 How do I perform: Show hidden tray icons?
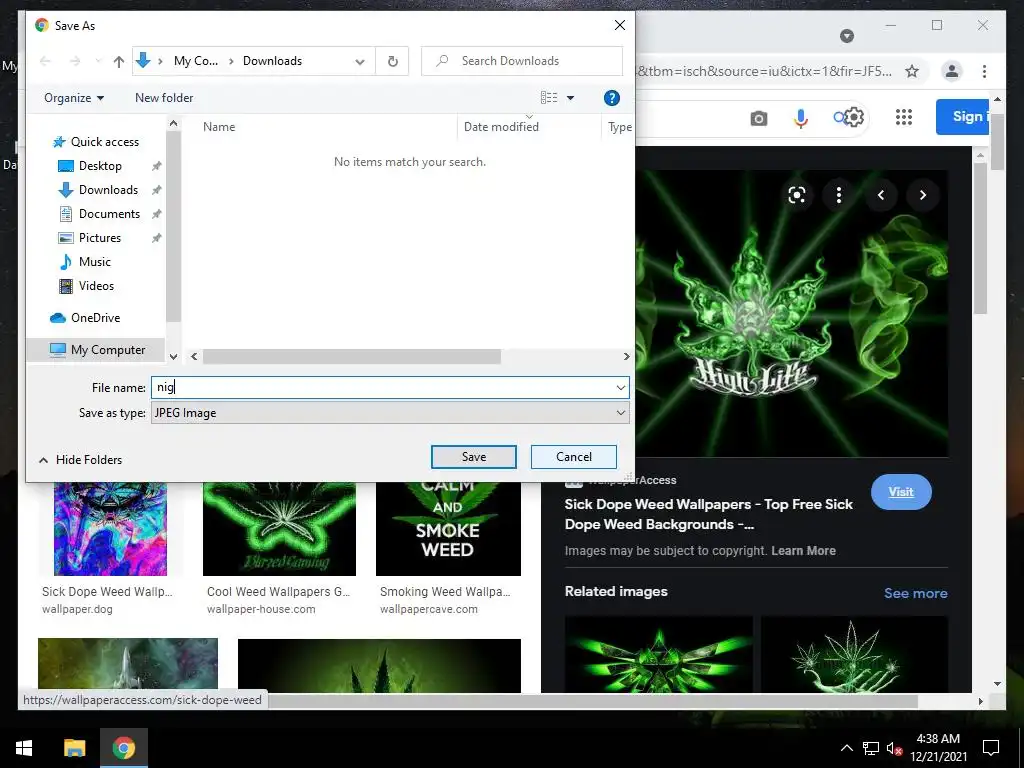(x=846, y=748)
